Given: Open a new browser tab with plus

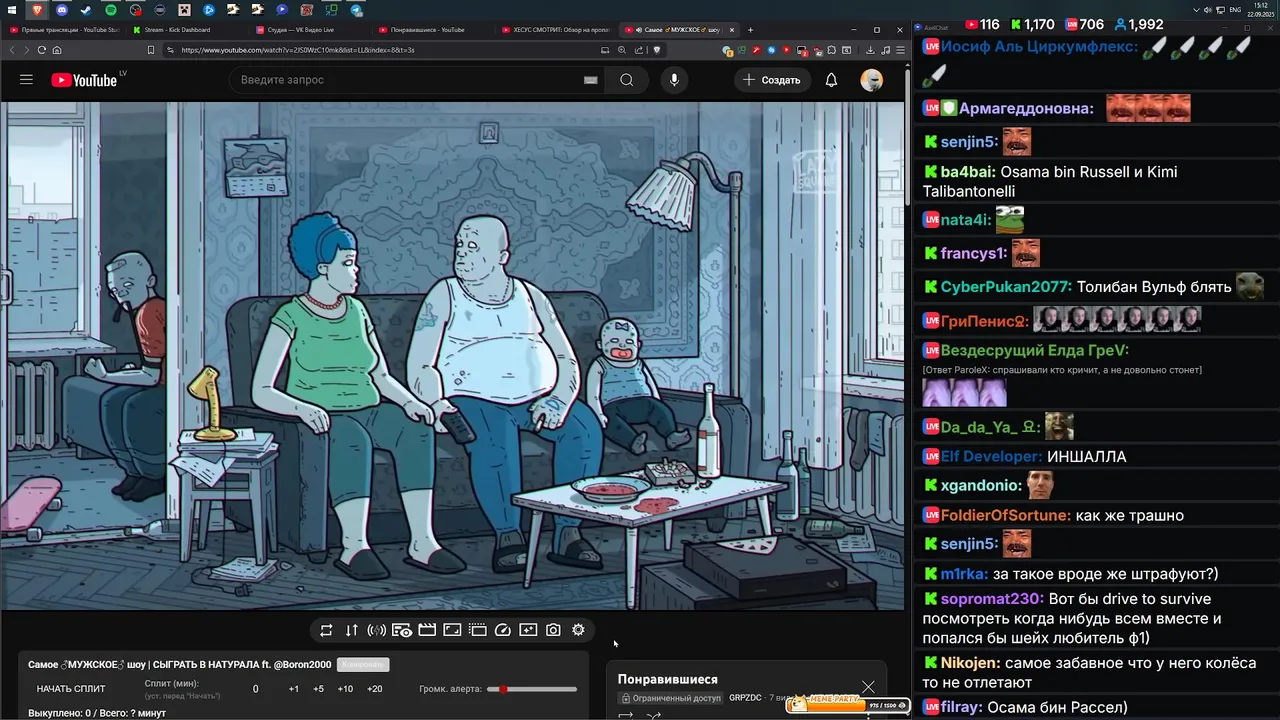Looking at the screenshot, I should point(751,30).
